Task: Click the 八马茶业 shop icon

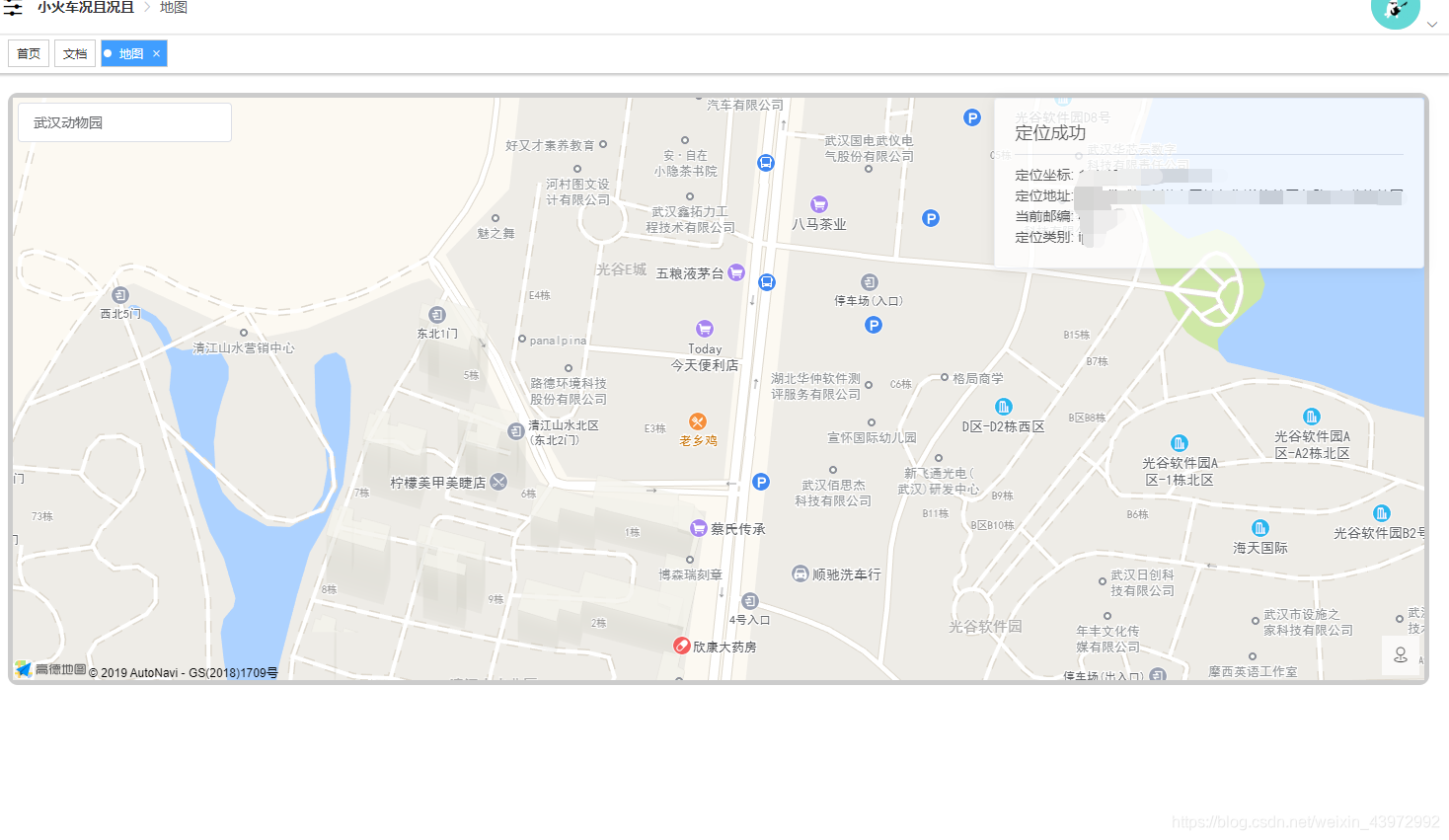Action: pos(819,204)
